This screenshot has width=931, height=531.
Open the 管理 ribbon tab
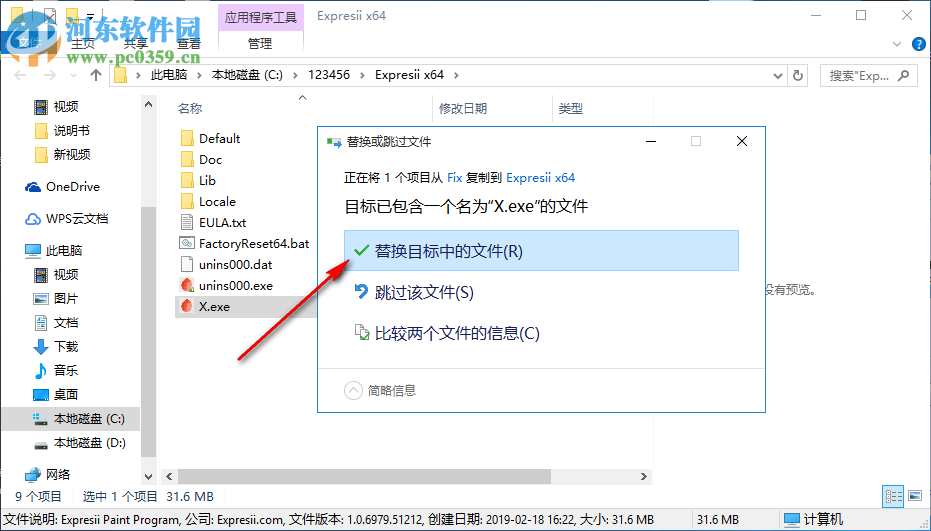pyautogui.click(x=260, y=43)
